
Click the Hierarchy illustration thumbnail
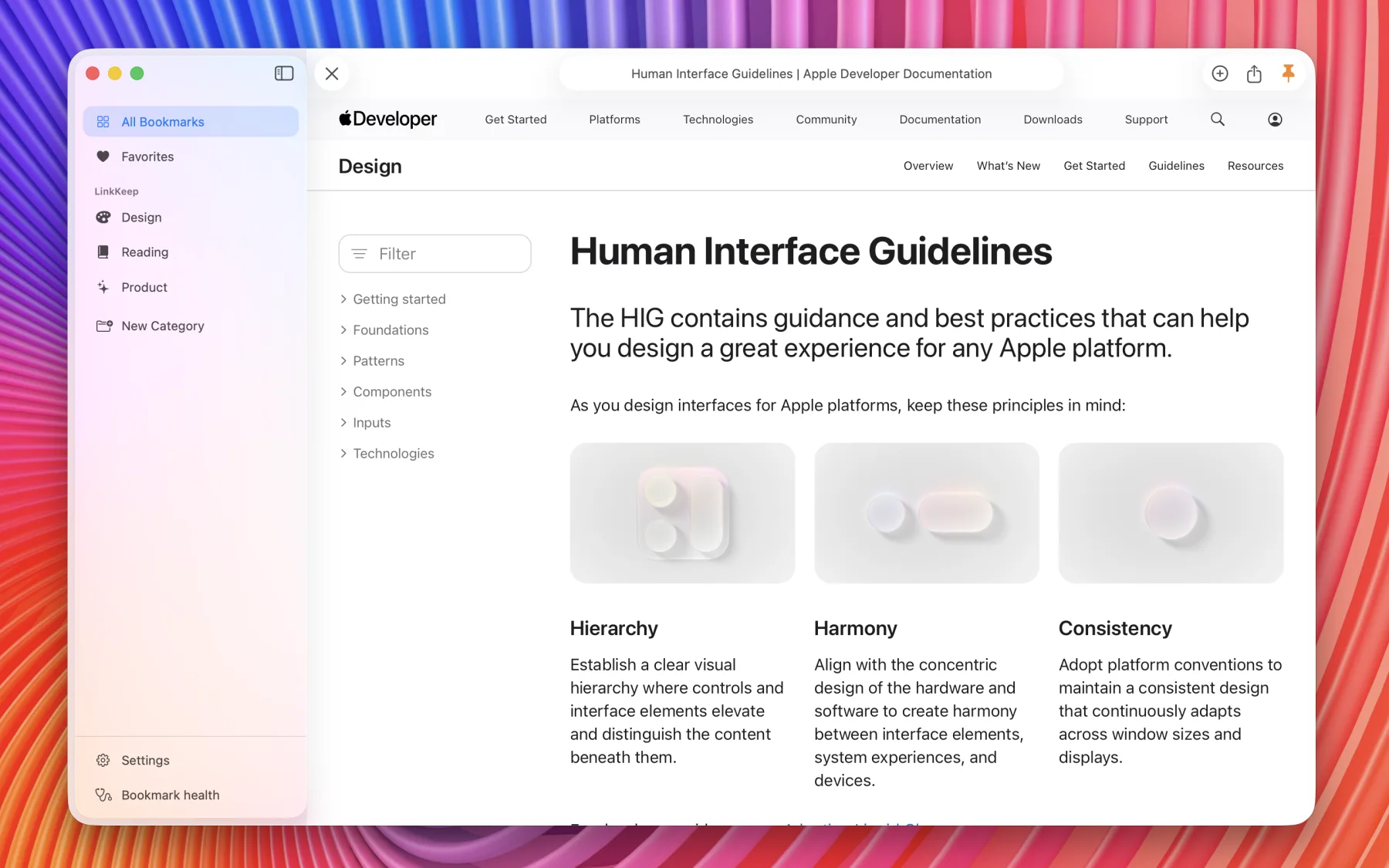682,513
